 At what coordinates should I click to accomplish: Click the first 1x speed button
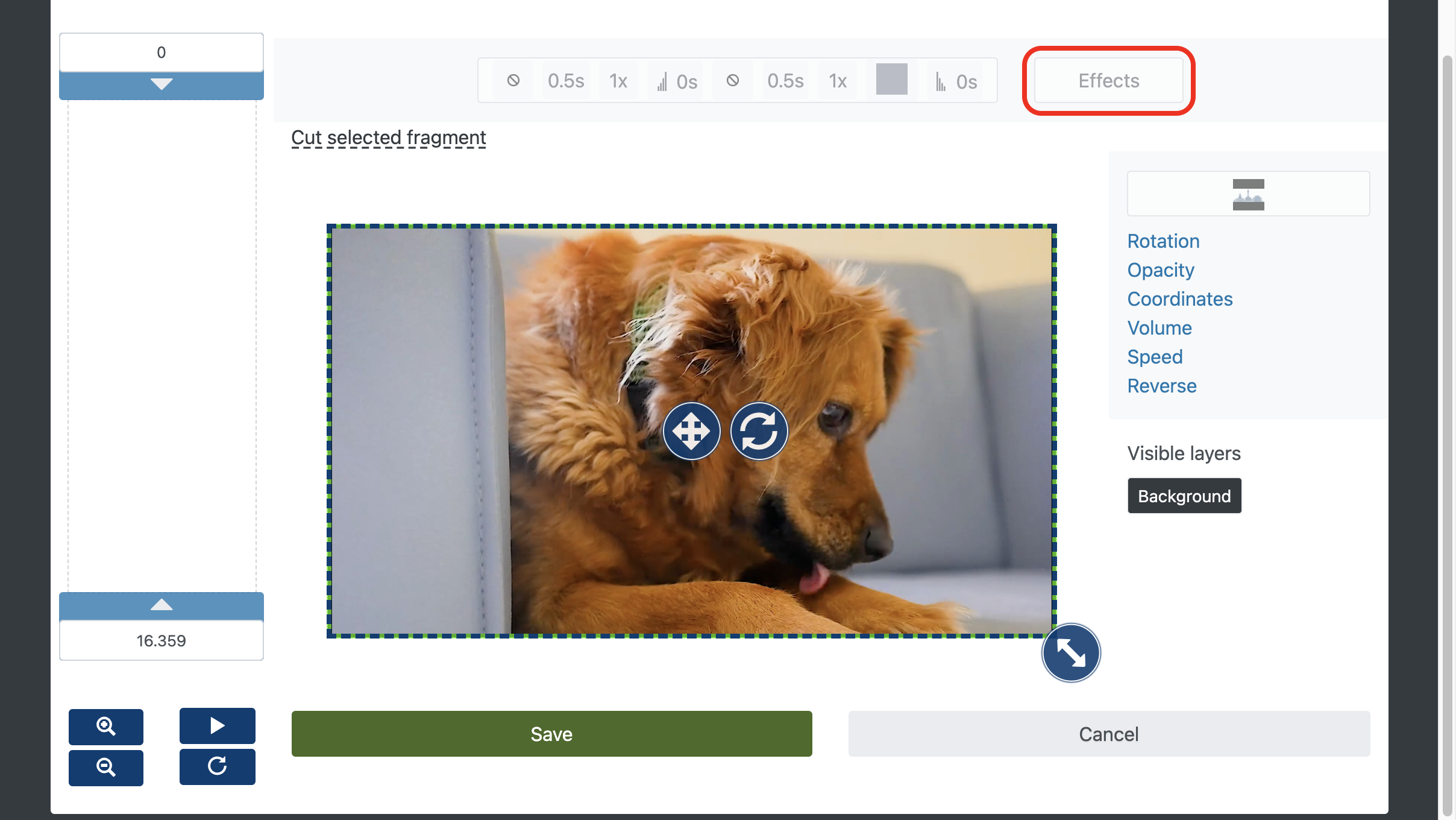618,80
